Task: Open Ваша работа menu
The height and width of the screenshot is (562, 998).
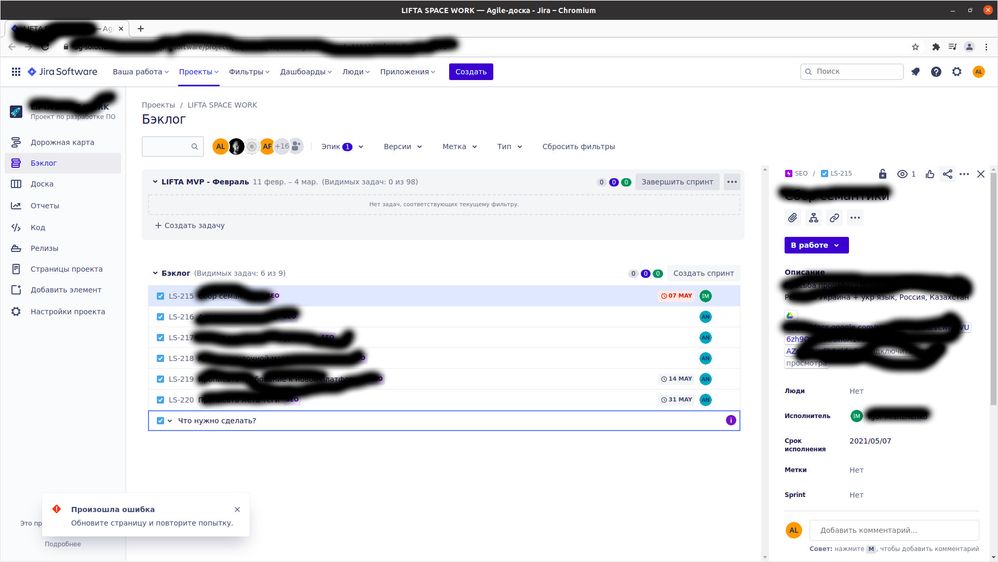Action: point(141,72)
